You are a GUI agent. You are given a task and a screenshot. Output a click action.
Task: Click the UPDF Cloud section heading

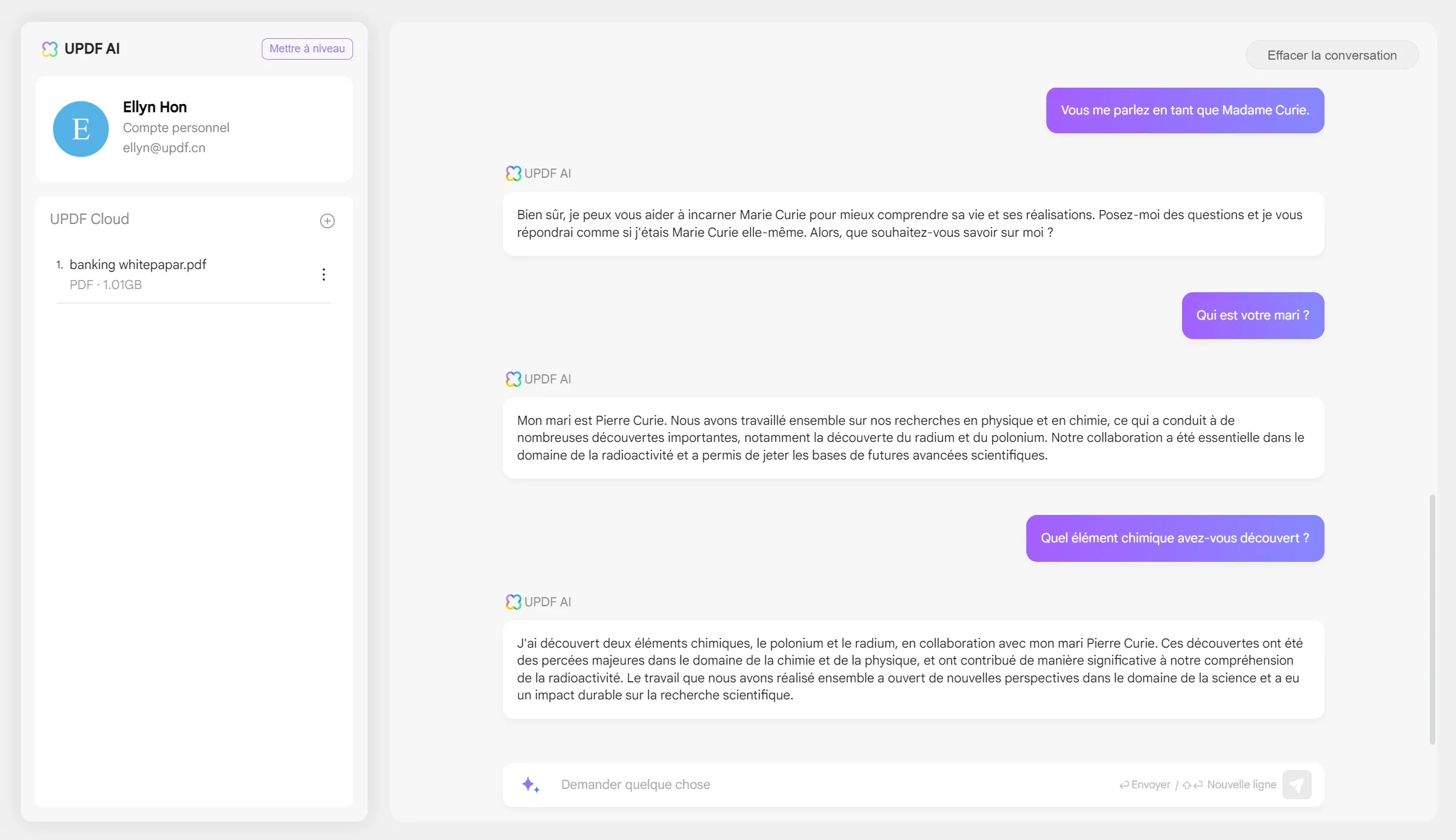point(89,219)
